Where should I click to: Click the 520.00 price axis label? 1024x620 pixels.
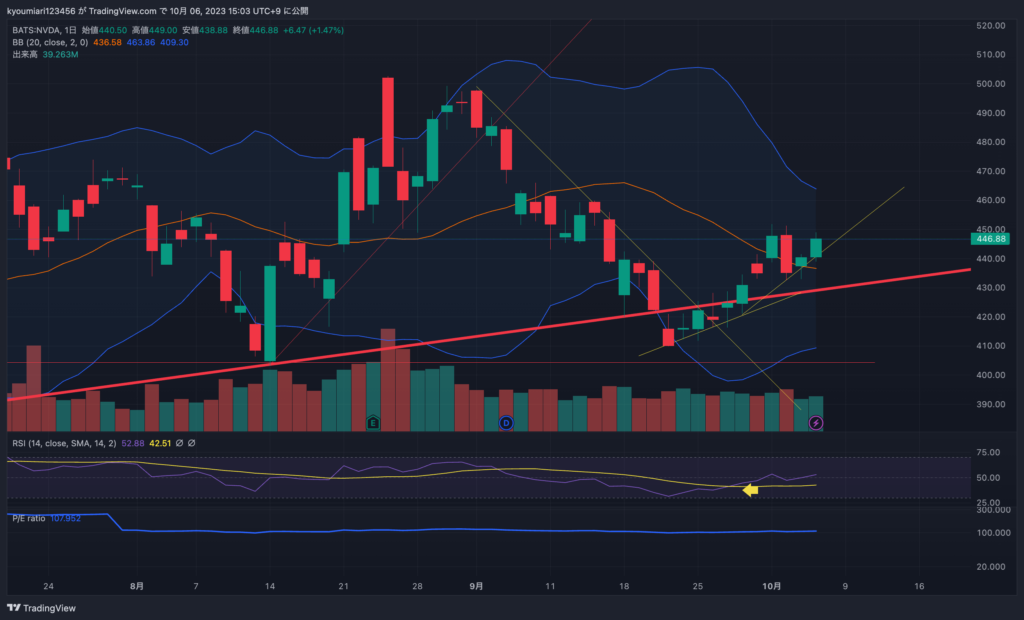click(991, 25)
